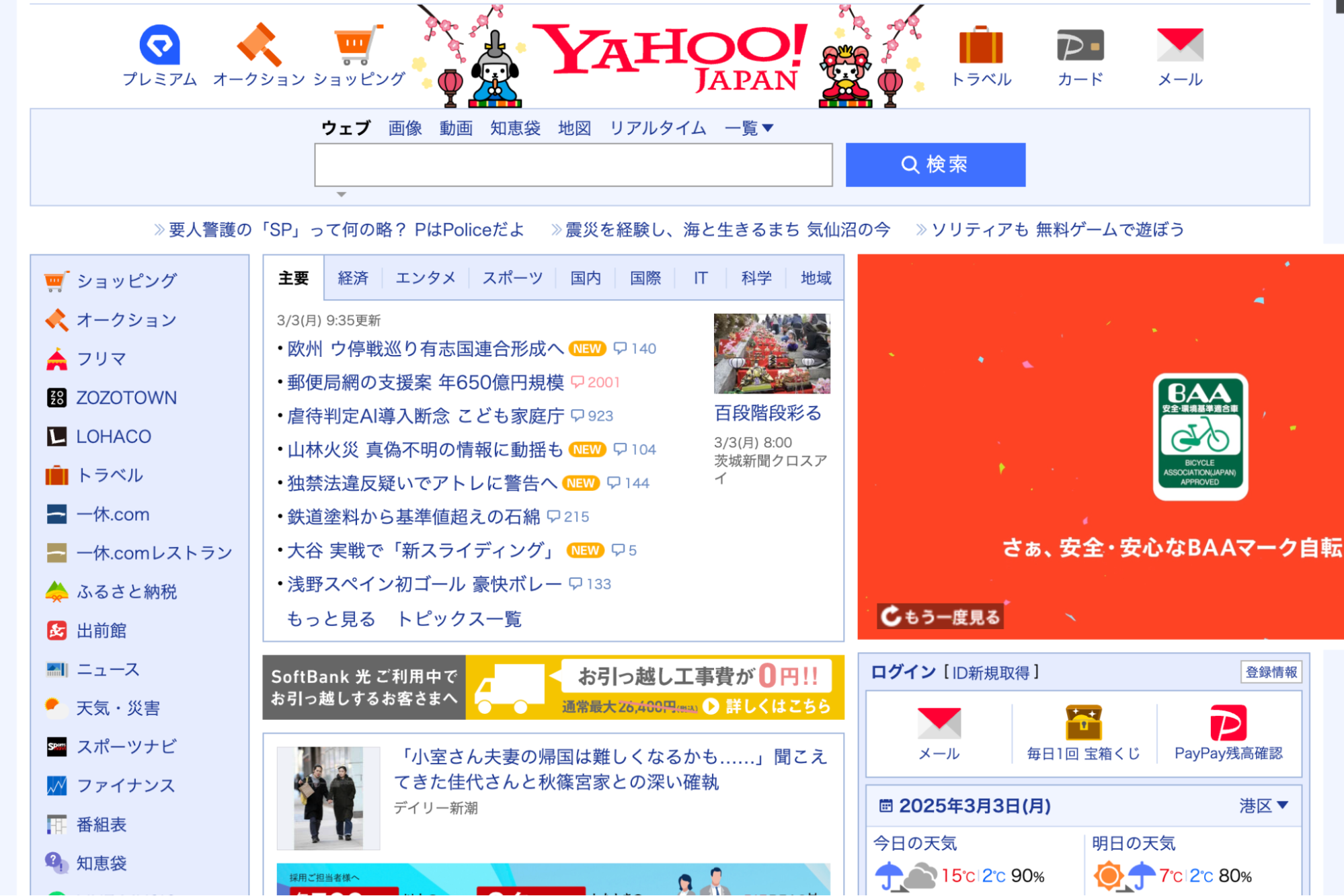Switch to the 地域 news tab

tap(816, 278)
